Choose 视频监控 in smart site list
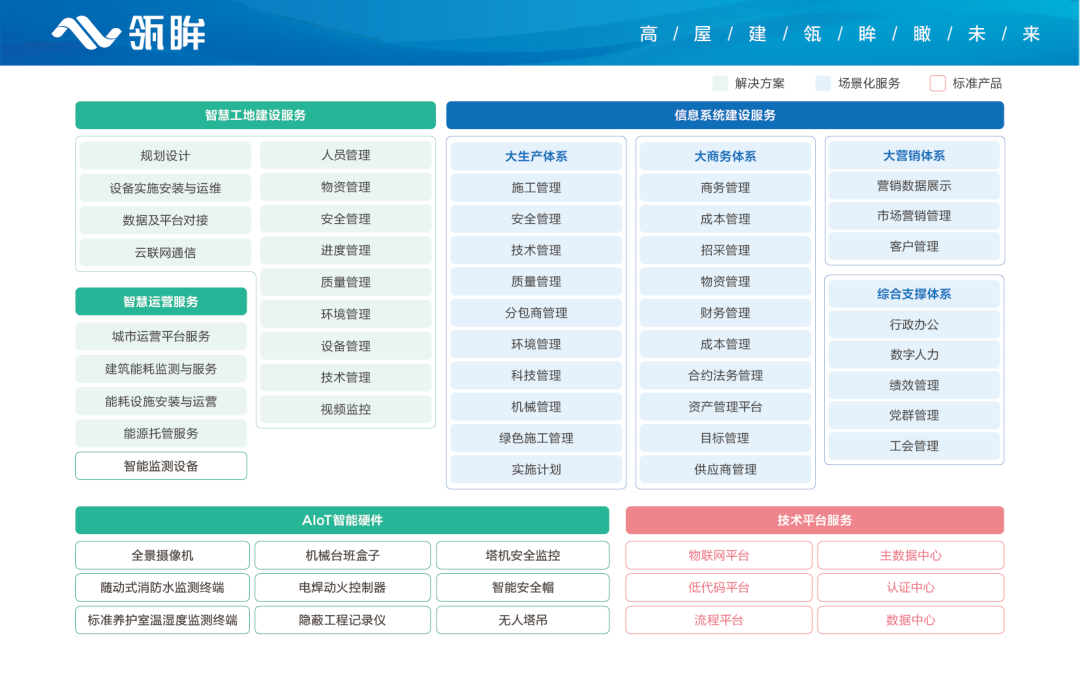Screen dimensions: 1080x692 click(x=346, y=409)
